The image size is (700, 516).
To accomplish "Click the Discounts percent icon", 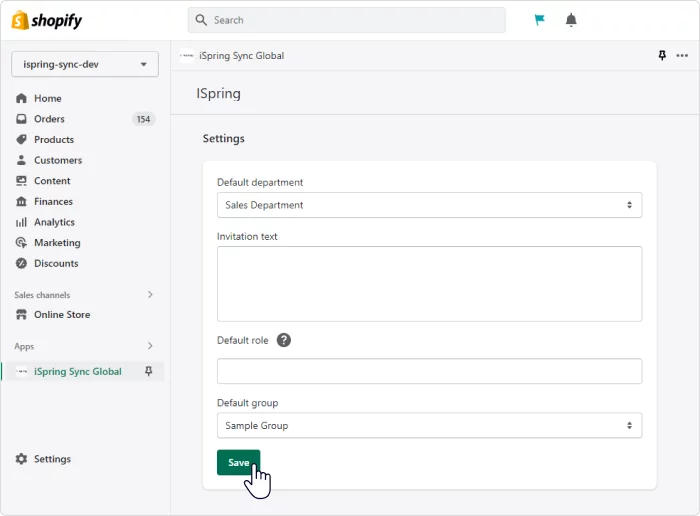I will [21, 263].
